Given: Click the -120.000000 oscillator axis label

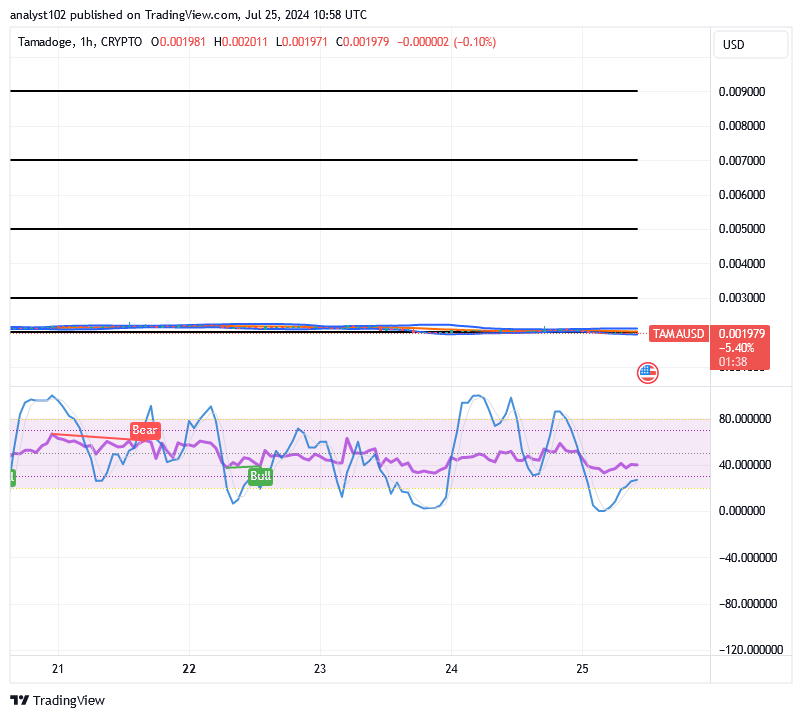Looking at the screenshot, I should (751, 649).
